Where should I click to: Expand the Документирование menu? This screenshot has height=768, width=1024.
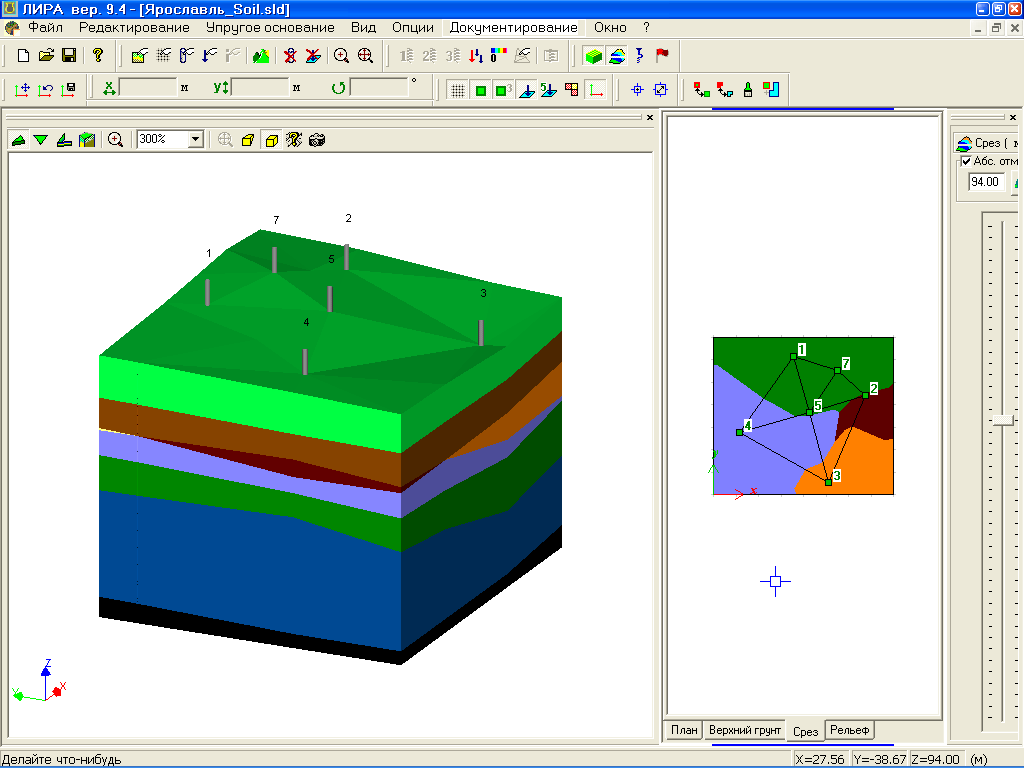[513, 28]
